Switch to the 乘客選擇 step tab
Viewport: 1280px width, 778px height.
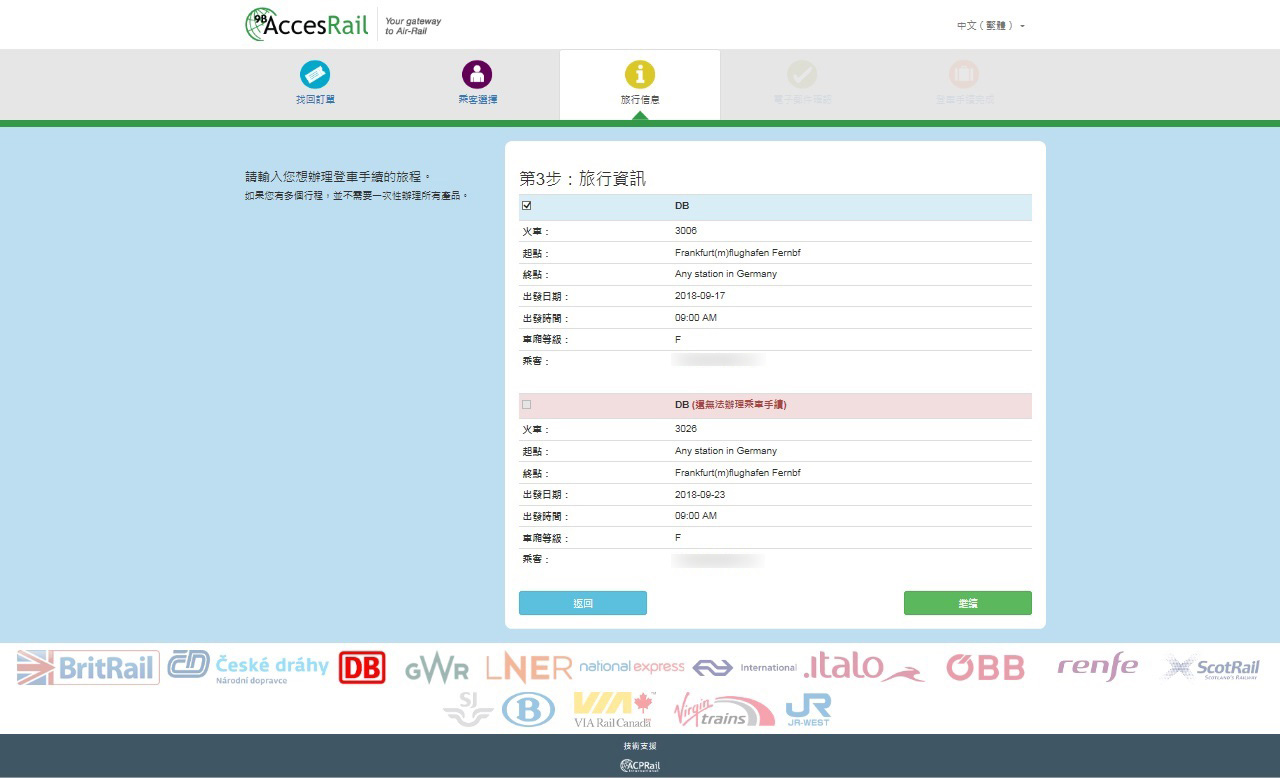pyautogui.click(x=477, y=99)
